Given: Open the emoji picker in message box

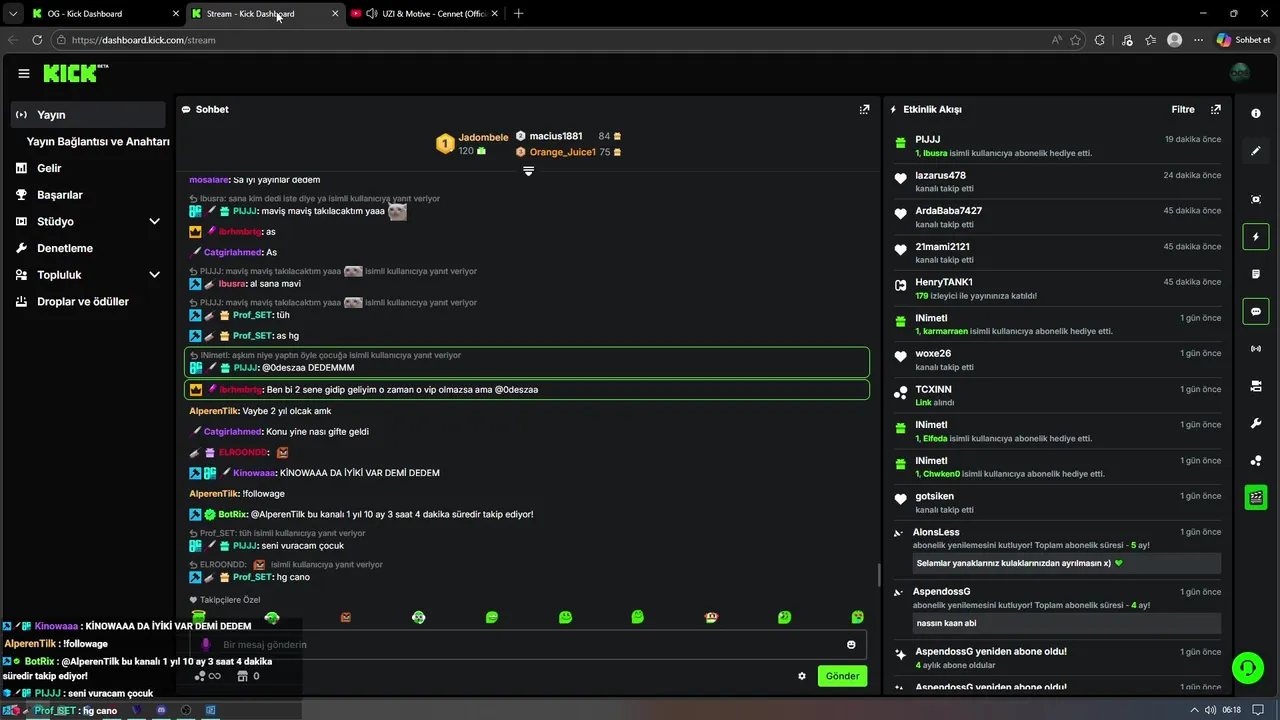Looking at the screenshot, I should (851, 645).
